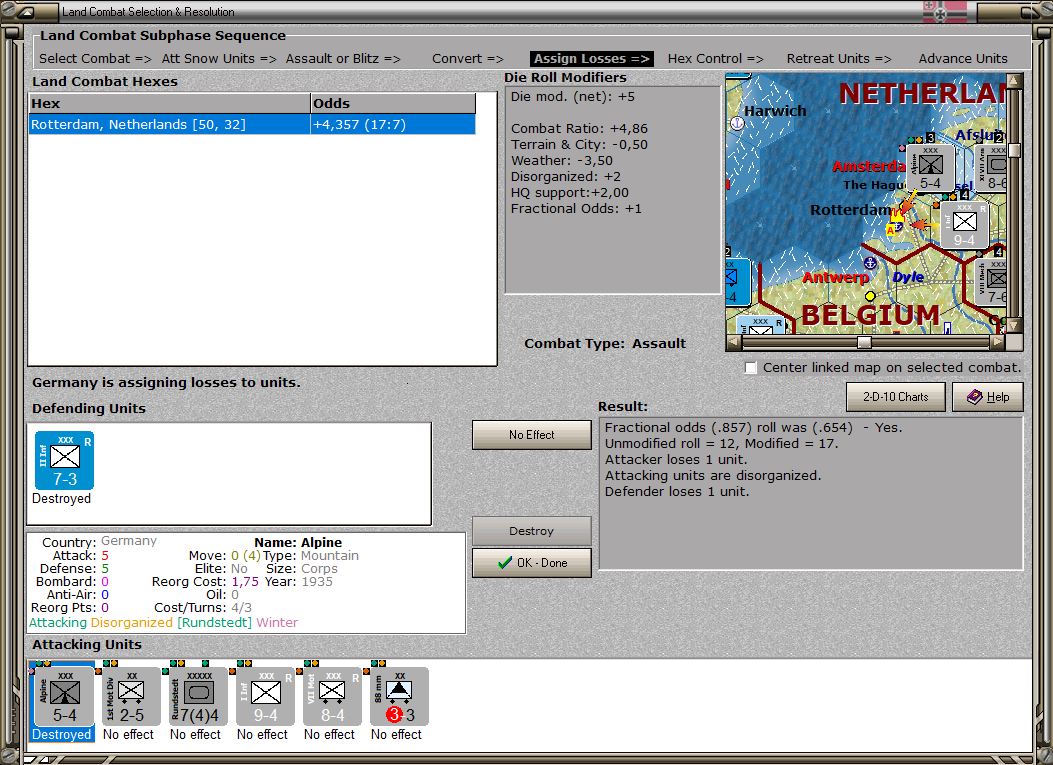
Task: Click the minimap scroll up arrow
Action: click(x=1014, y=81)
